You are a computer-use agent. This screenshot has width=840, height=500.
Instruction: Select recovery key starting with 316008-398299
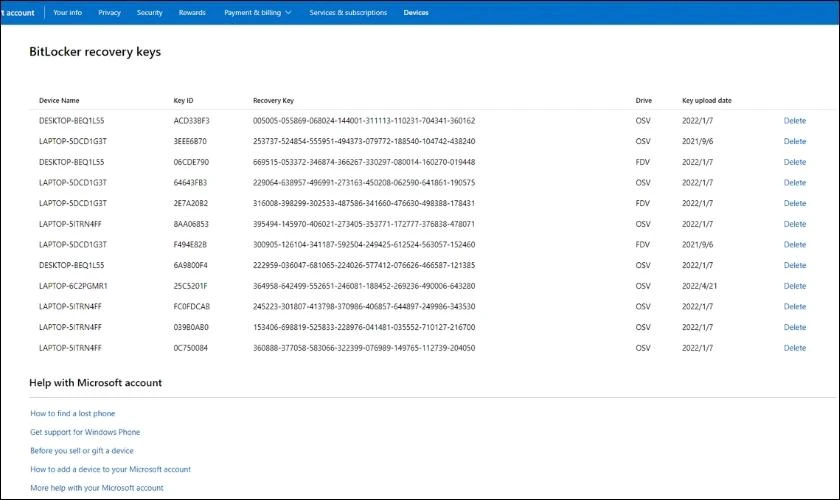364,203
